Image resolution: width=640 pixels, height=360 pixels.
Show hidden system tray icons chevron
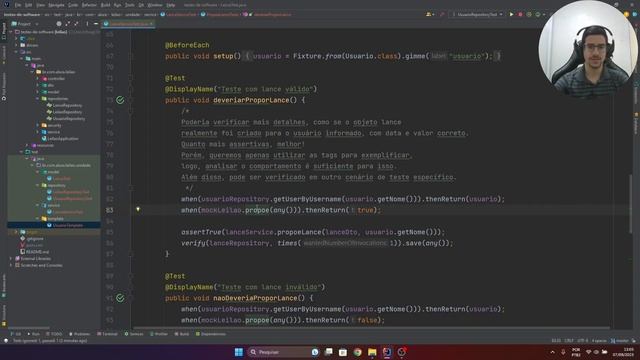(x=553, y=352)
